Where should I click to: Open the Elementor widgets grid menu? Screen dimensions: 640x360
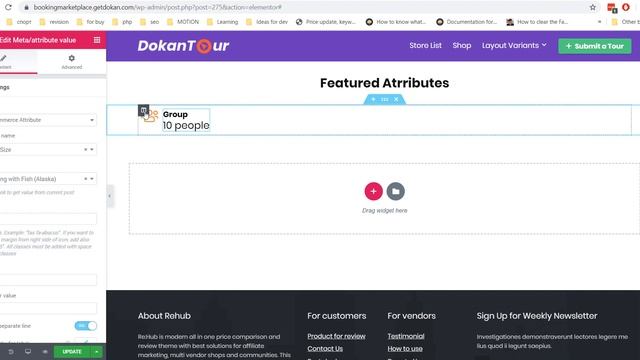click(97, 40)
